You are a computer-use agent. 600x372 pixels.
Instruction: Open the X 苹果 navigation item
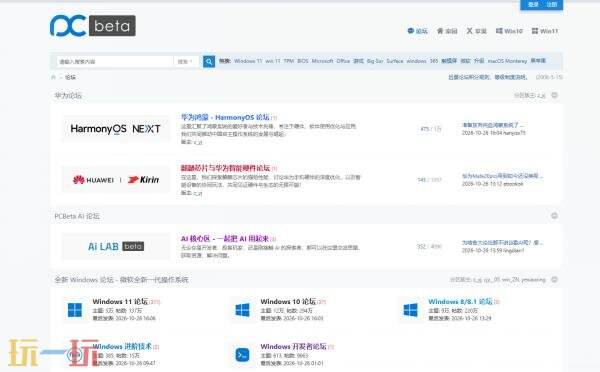point(476,31)
